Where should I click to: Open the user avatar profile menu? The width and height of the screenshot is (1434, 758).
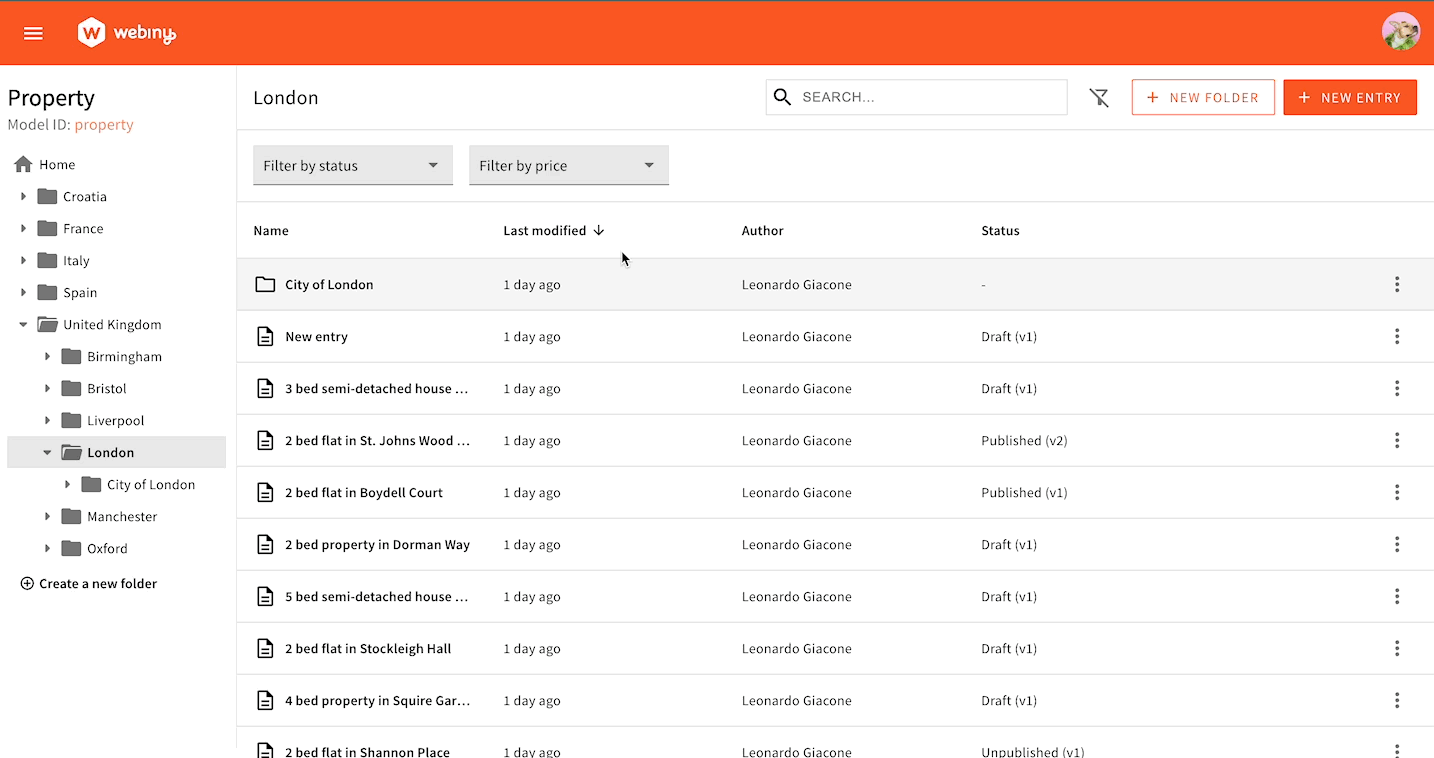[1400, 32]
